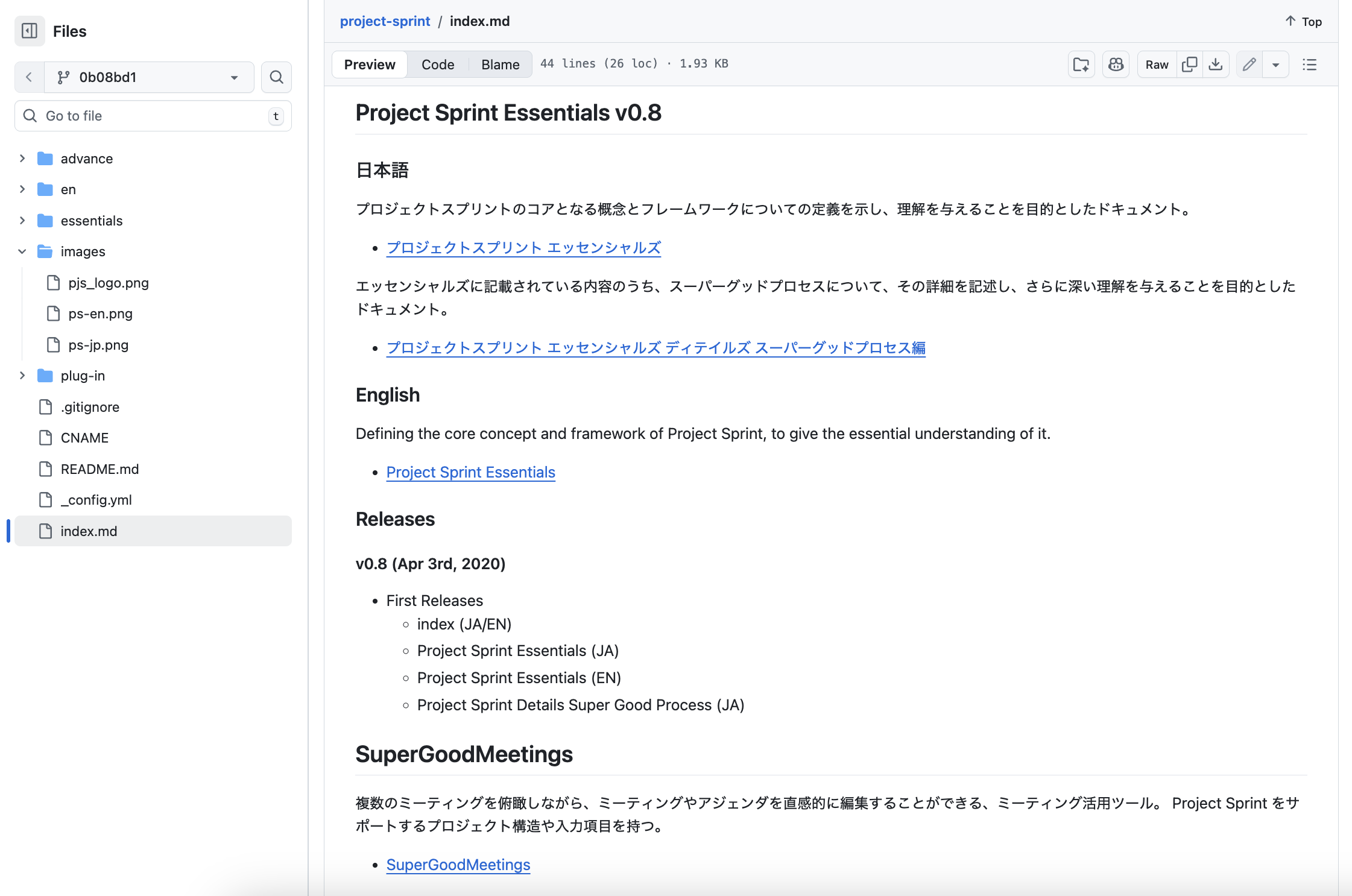This screenshot has width=1352, height=896.
Task: Switch to the Blame tab
Action: click(500, 65)
